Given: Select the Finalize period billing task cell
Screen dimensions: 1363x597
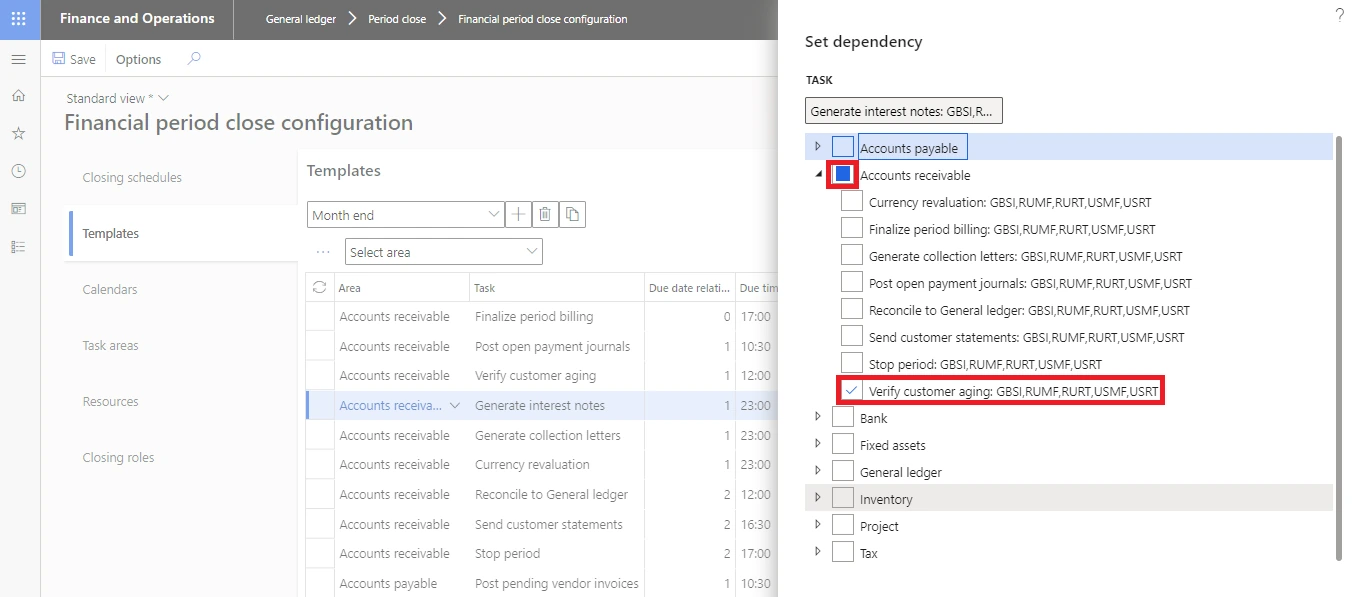Looking at the screenshot, I should click(x=556, y=316).
